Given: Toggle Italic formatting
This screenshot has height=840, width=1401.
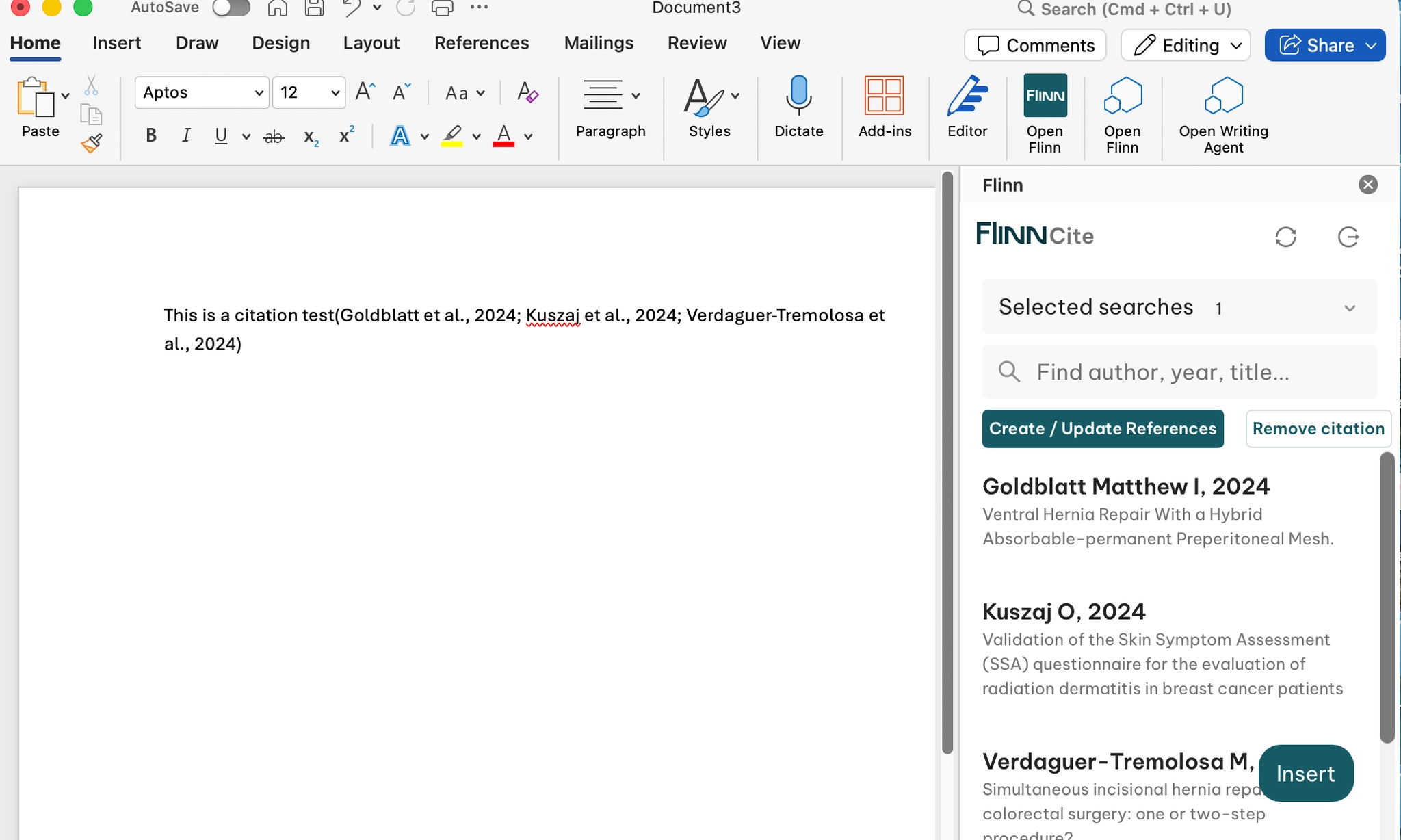Looking at the screenshot, I should click(185, 135).
